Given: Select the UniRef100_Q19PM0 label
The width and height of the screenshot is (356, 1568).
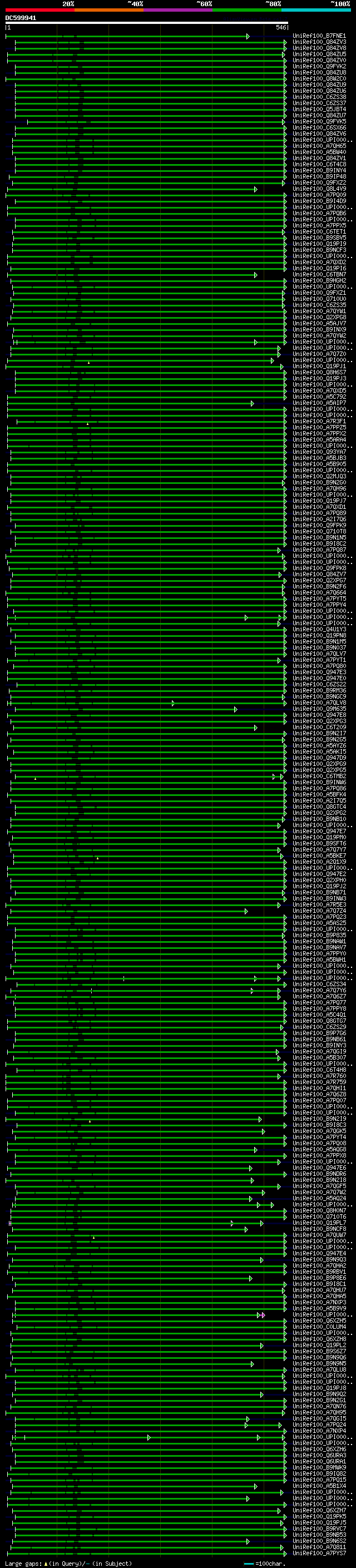Looking at the screenshot, I should pyautogui.click(x=319, y=838).
